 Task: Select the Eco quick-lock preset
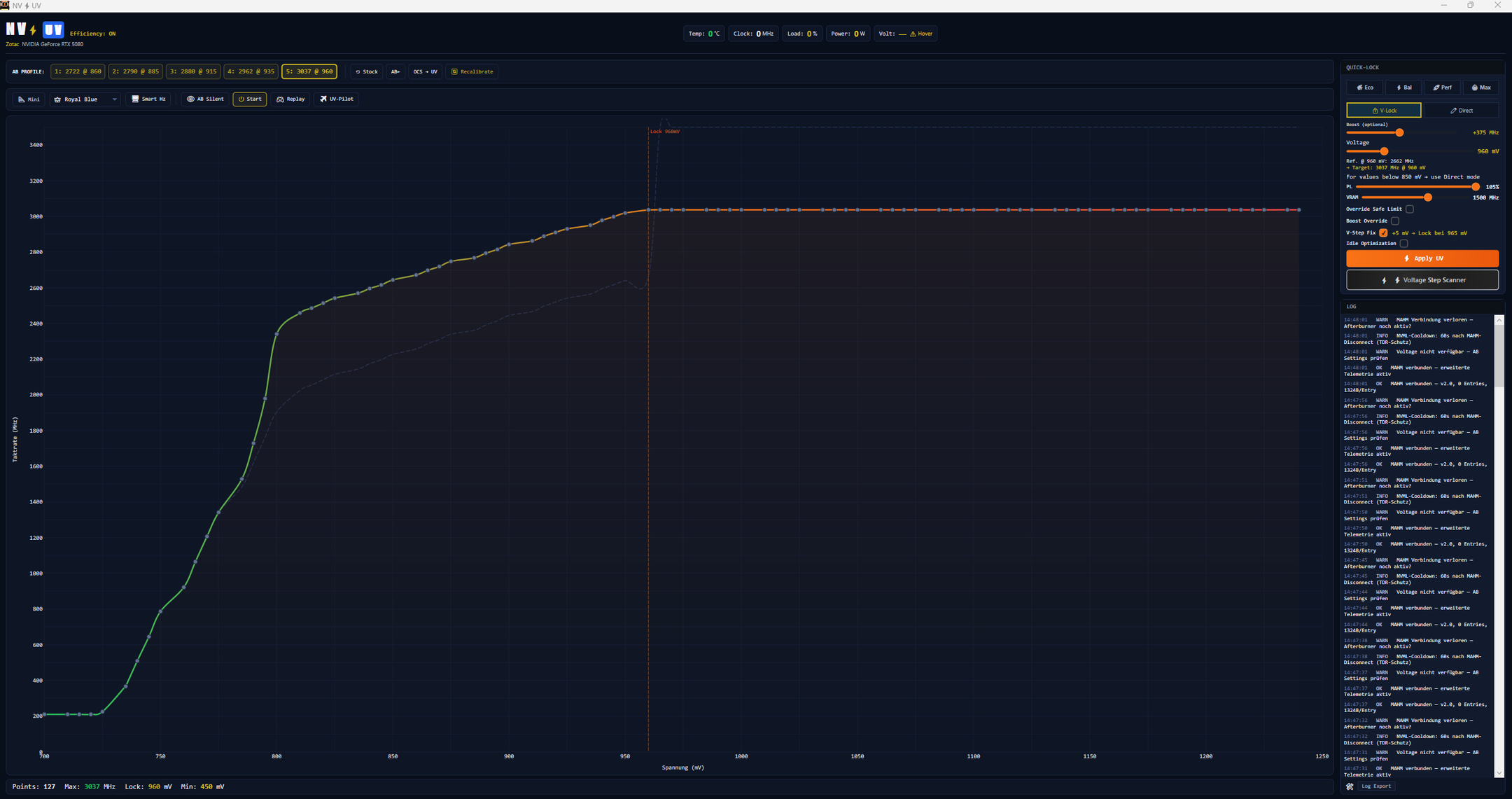1364,88
